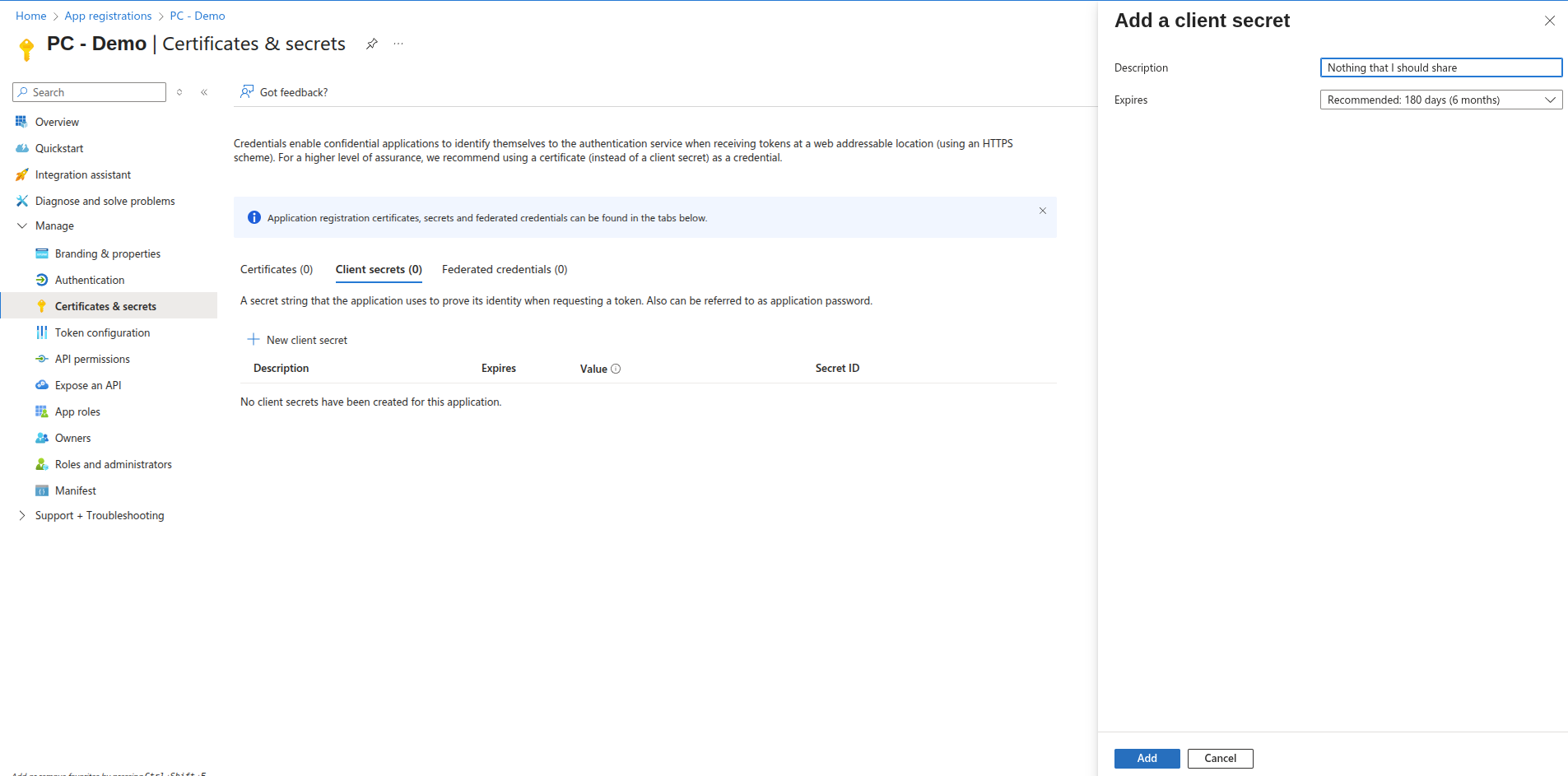Viewport: 1568px width, 776px height.
Task: Select Expose an API
Action: pyautogui.click(x=88, y=385)
